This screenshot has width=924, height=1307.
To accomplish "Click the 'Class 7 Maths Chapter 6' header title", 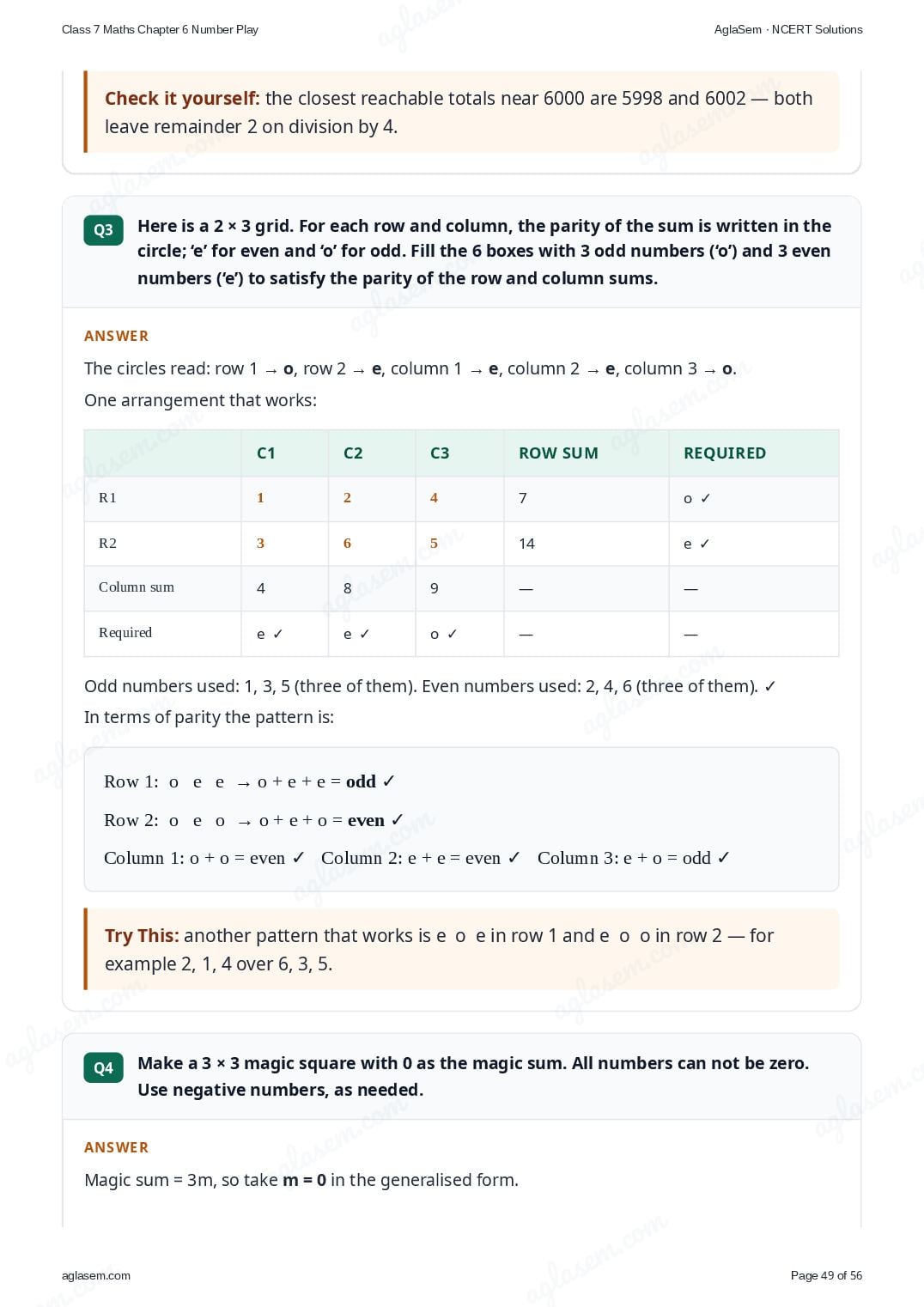I will (x=160, y=29).
